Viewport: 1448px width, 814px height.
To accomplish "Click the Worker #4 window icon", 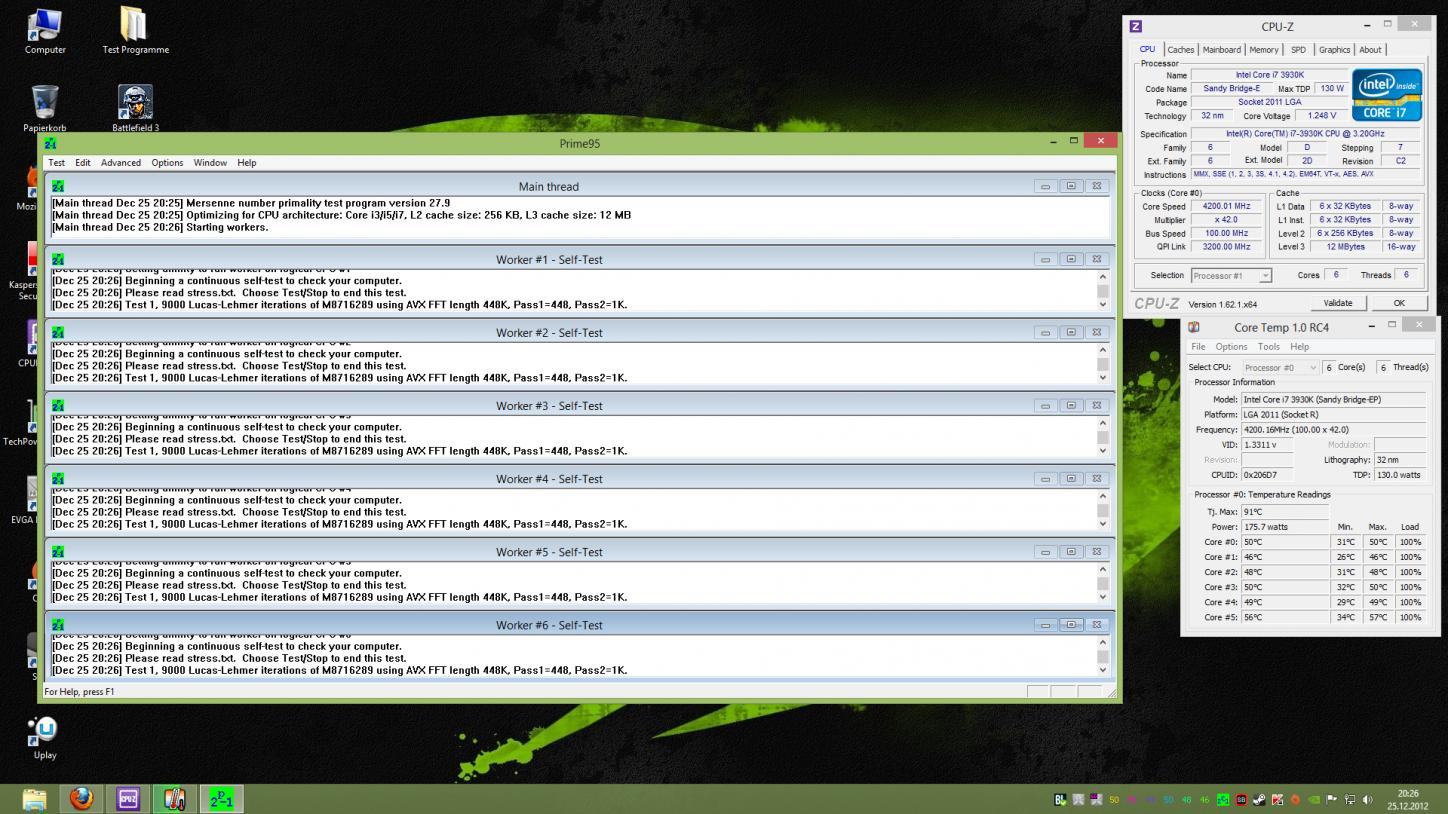I will pos(58,478).
